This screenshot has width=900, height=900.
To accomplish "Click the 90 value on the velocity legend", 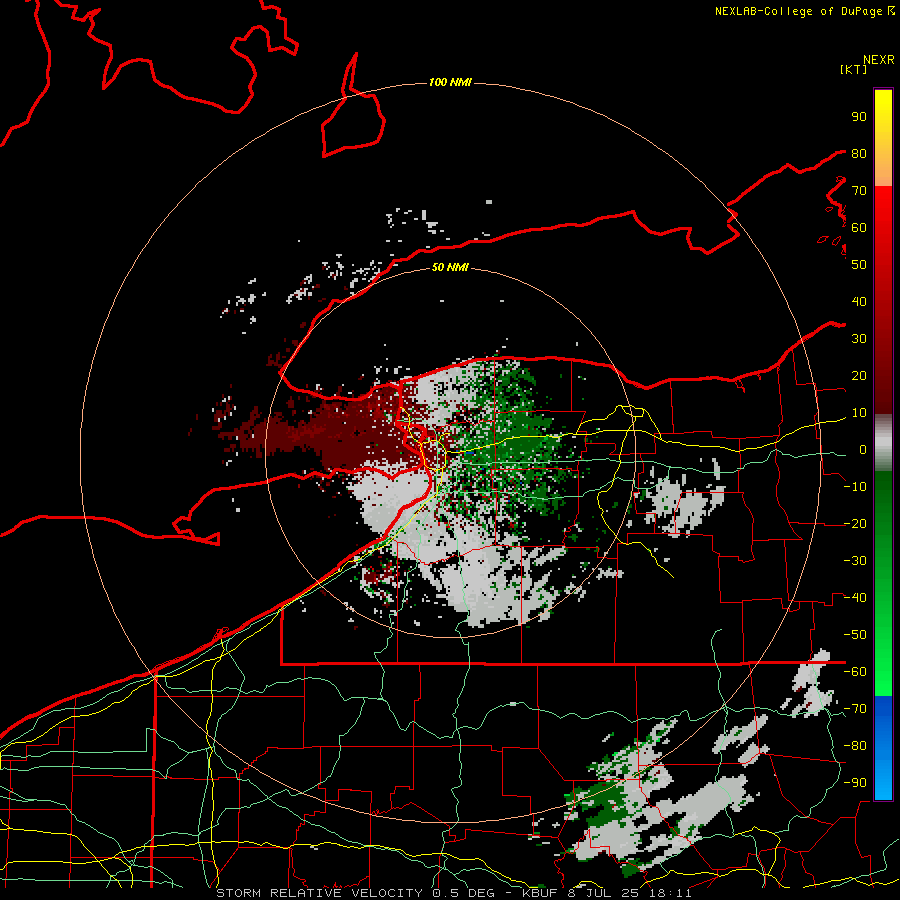I will pos(859,117).
